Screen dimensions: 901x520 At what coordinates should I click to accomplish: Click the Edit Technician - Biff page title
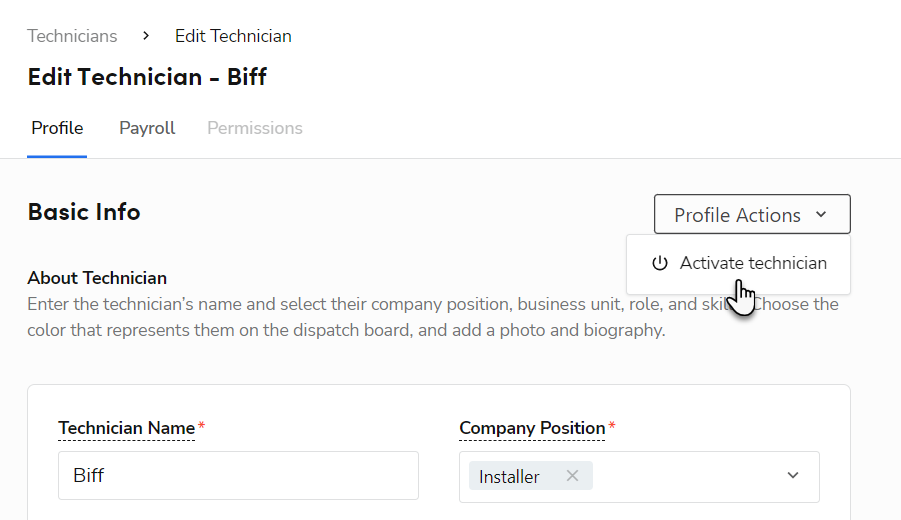click(147, 77)
